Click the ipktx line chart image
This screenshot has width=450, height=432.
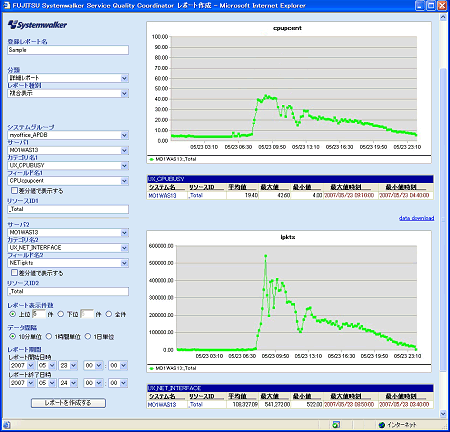click(x=289, y=302)
